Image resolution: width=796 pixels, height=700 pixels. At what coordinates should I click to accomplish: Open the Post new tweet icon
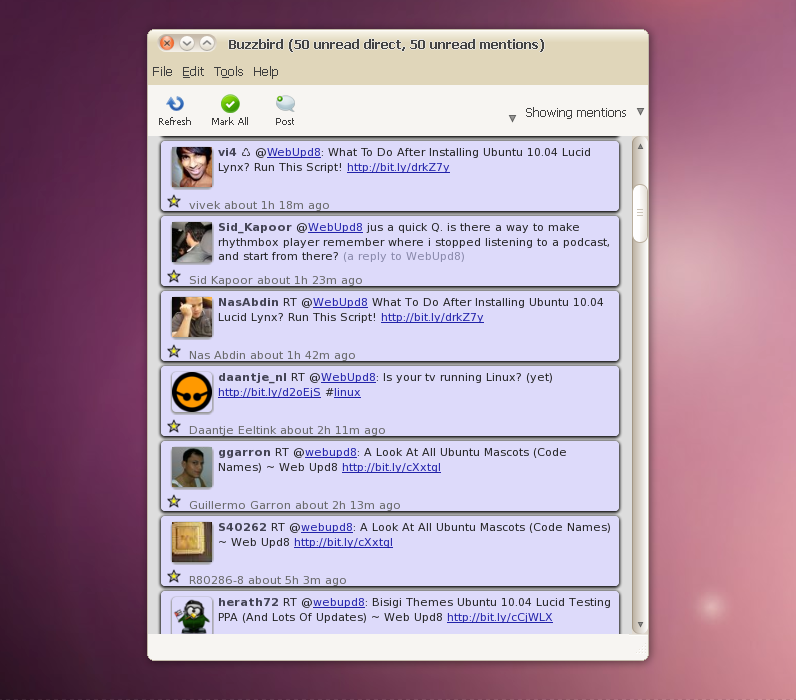point(285,104)
